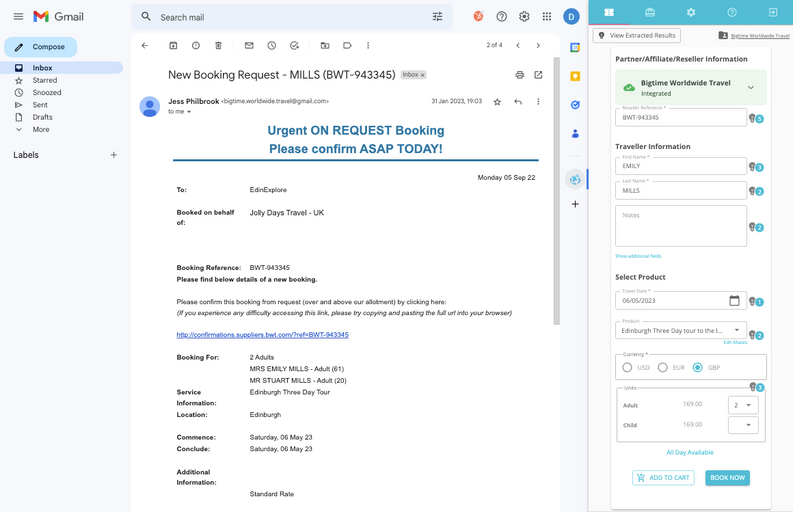793x512 pixels.
Task: Open the Google account avatar D
Action: (x=571, y=17)
